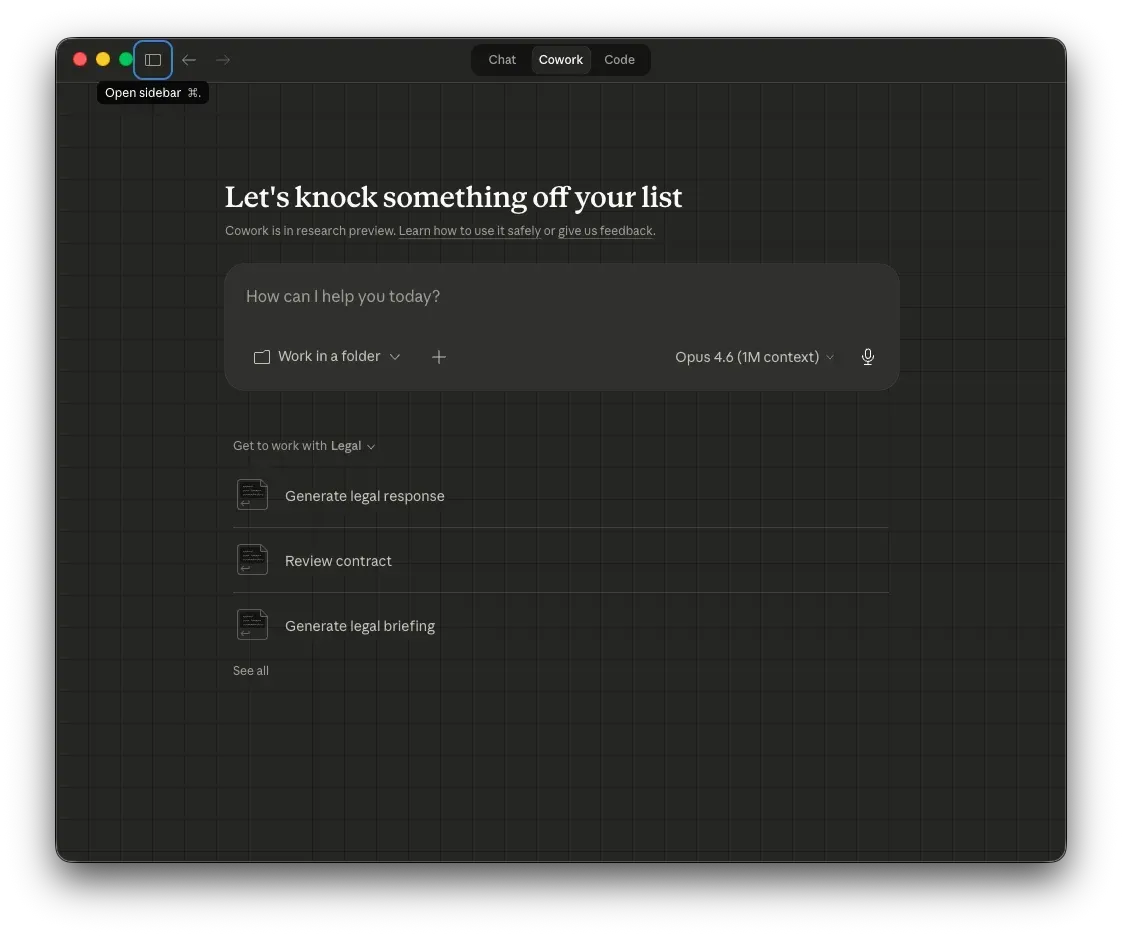Open the sidebar with the panel icon
Image resolution: width=1122 pixels, height=936 pixels.
(x=152, y=60)
